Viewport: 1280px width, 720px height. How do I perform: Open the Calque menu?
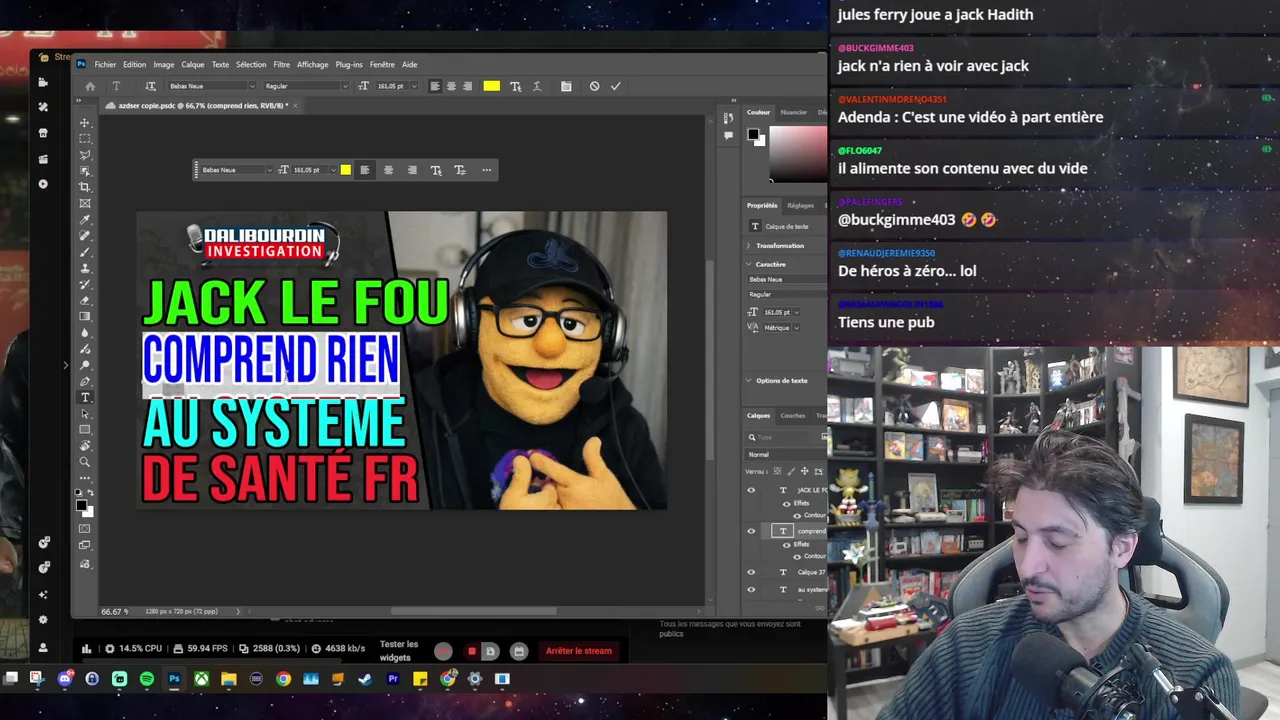[192, 64]
